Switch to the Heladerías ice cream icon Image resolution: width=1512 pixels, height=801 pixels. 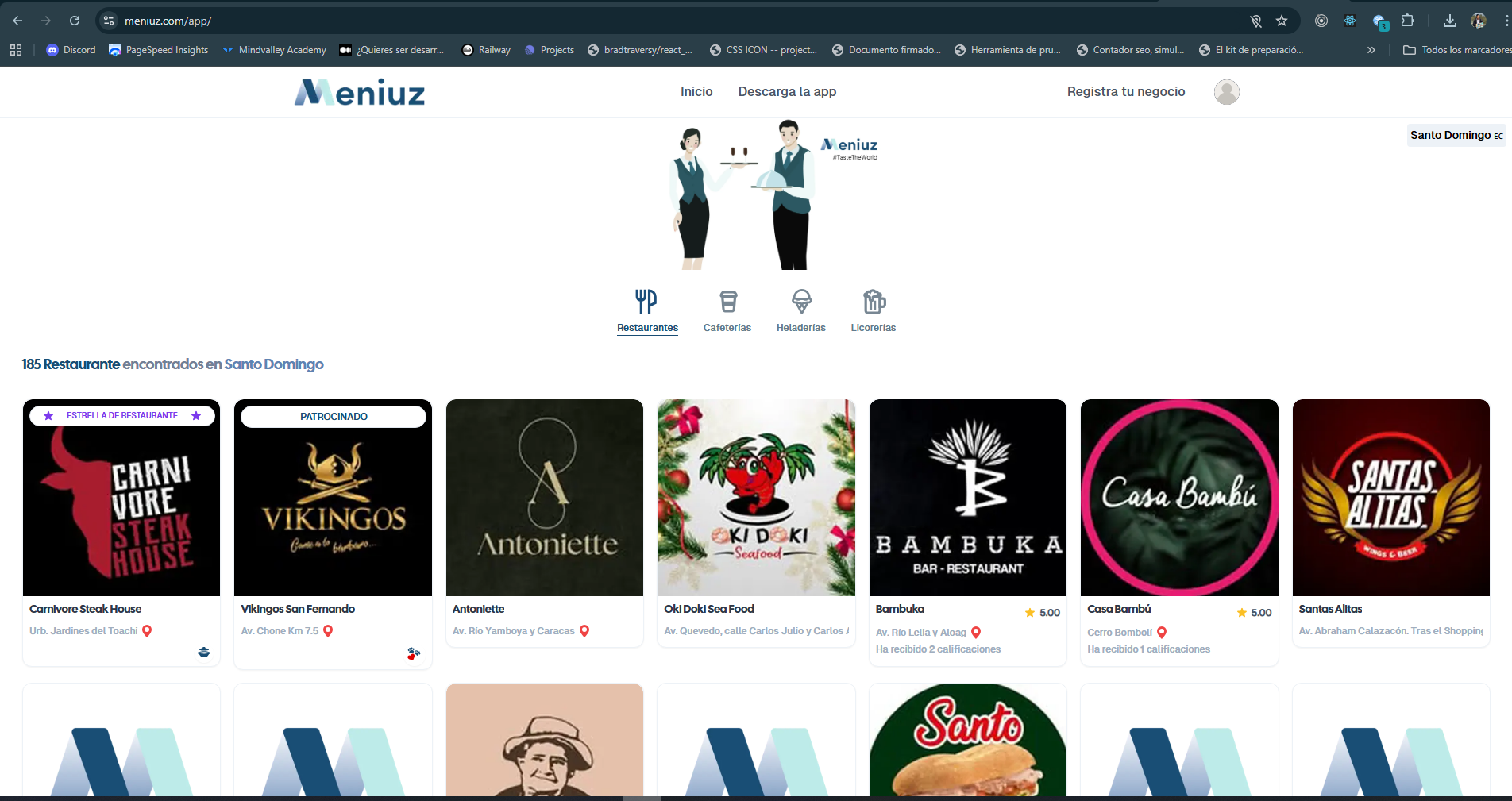(x=800, y=310)
